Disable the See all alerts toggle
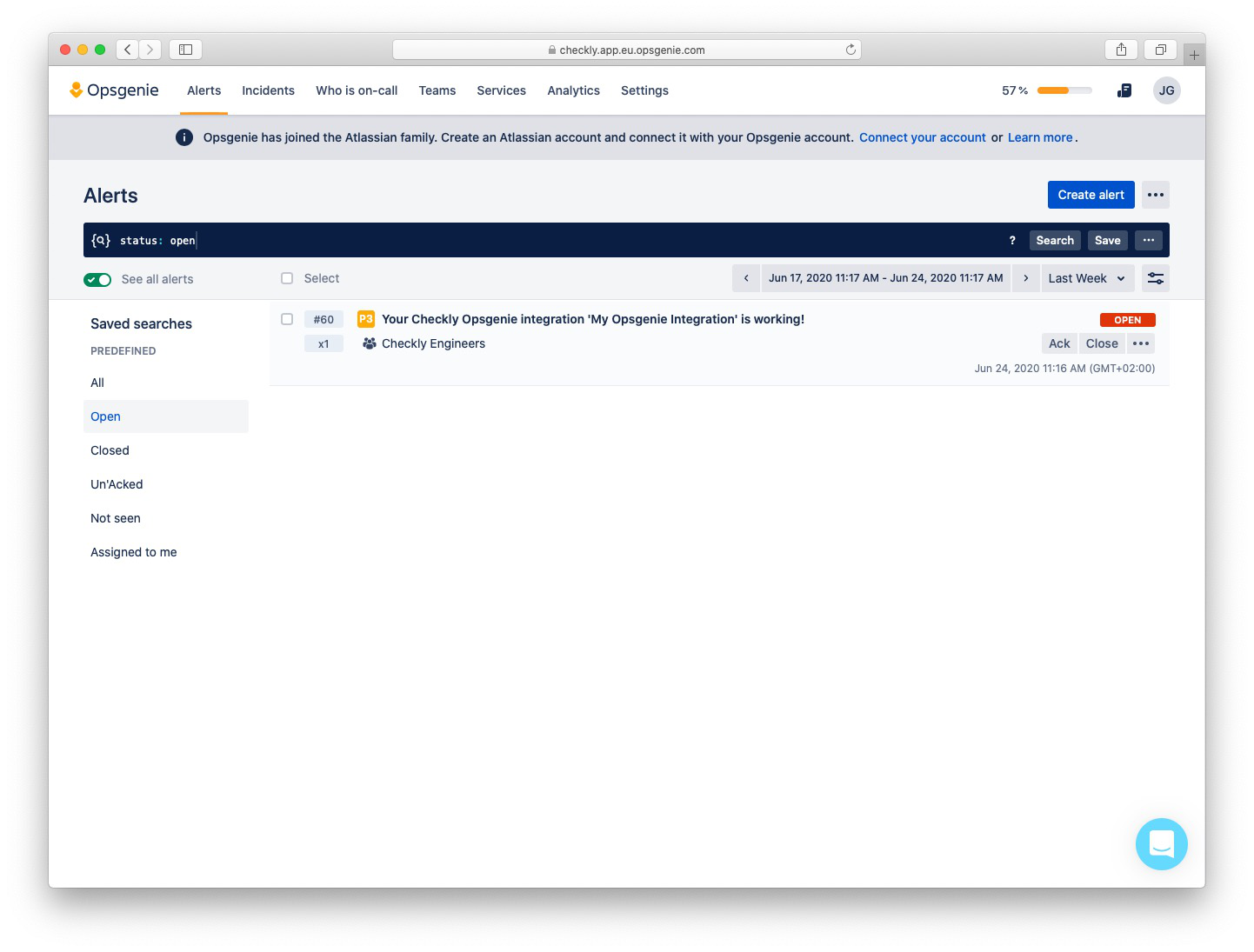Viewport: 1254px width, 952px height. click(x=97, y=279)
